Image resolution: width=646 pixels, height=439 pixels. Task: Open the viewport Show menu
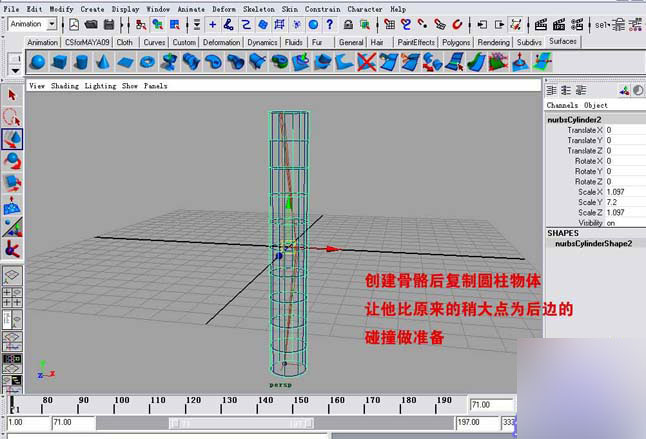click(x=130, y=86)
